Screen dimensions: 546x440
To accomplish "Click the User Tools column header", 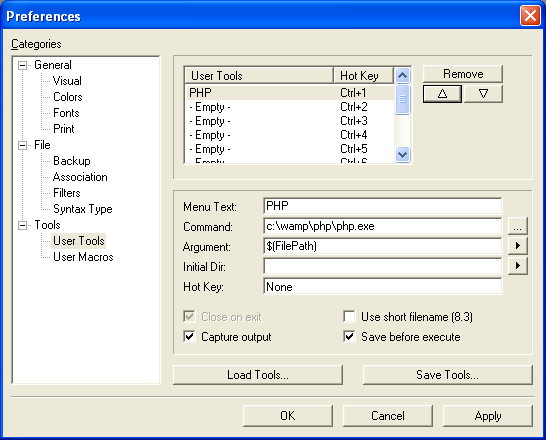I will 259,76.
